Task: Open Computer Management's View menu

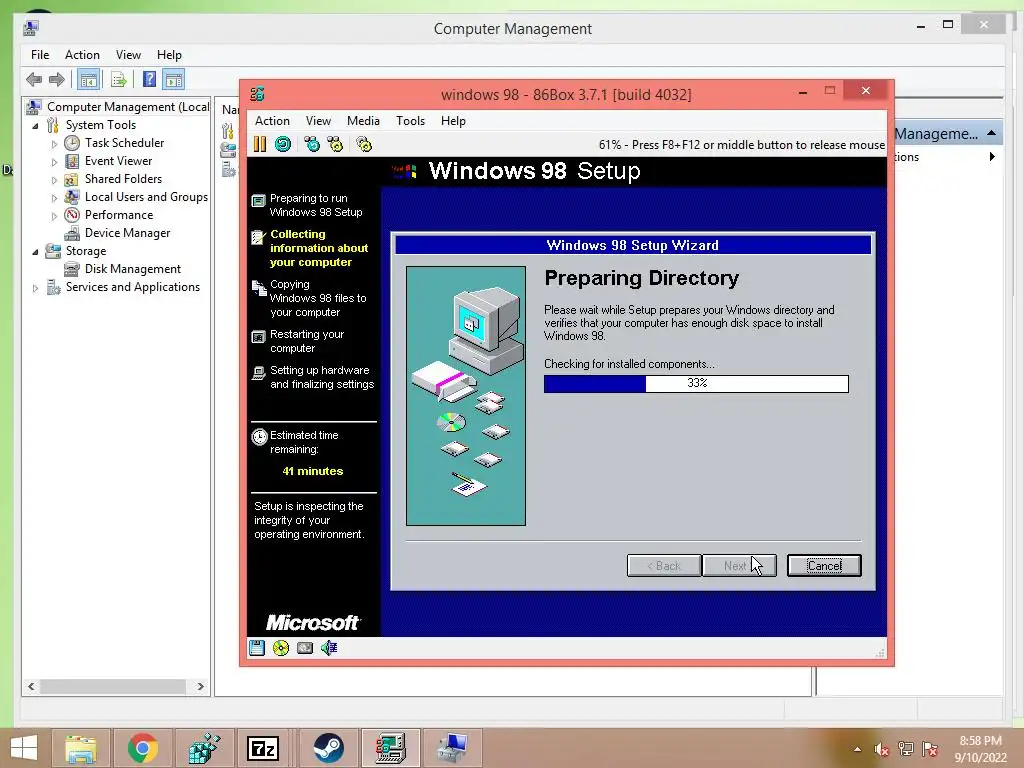Action: (128, 55)
